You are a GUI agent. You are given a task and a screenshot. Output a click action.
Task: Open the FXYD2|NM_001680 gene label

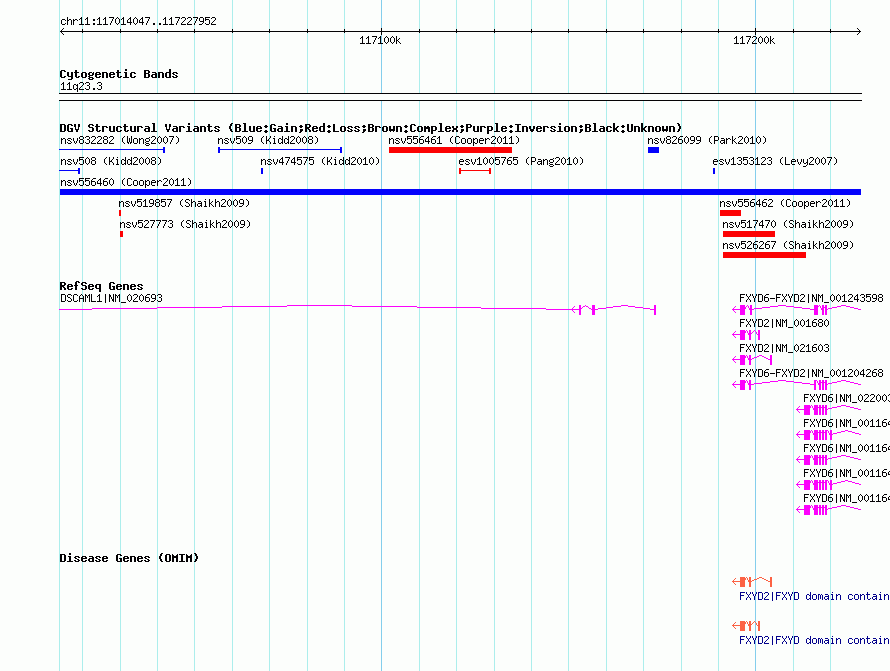(784, 323)
